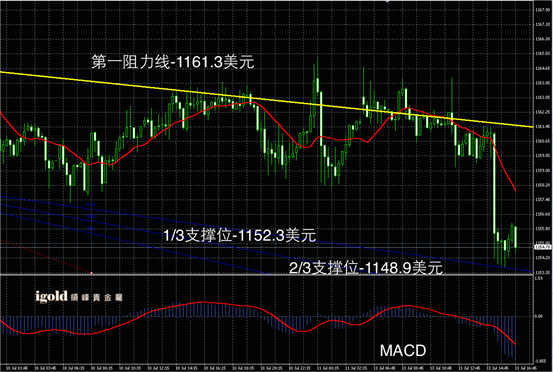Select the red dotted line at lower left
Viewport: 553px width, 372px height.
[x=46, y=256]
